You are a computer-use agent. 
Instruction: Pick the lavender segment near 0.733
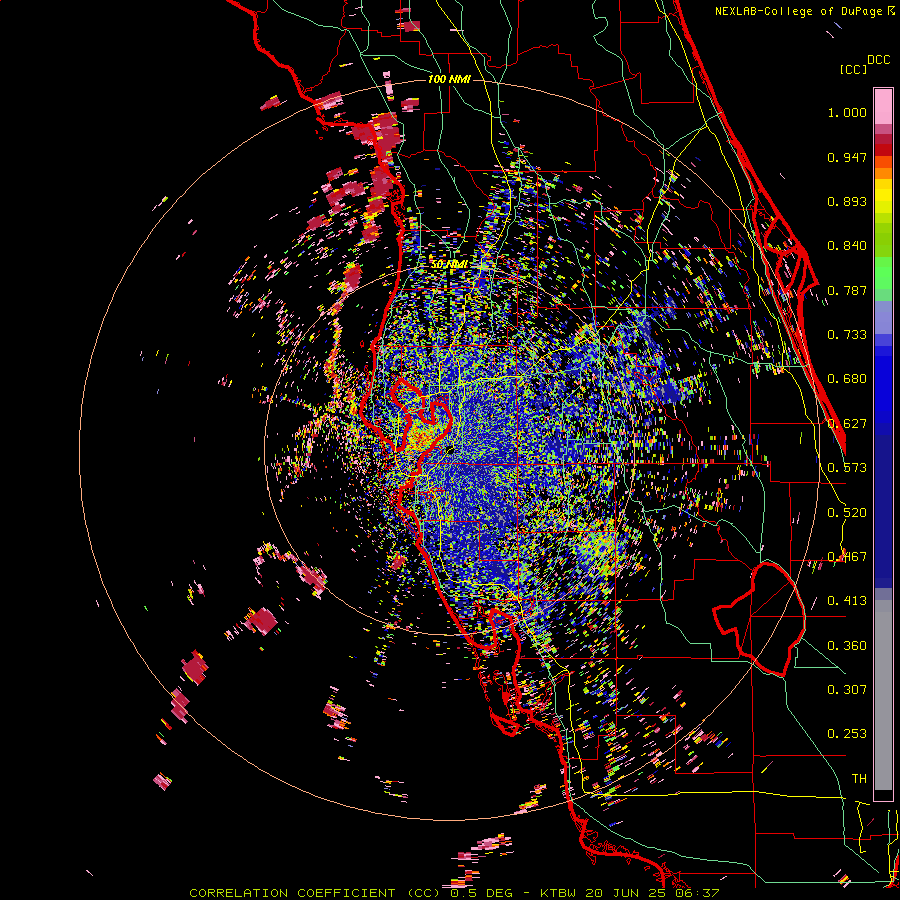pyautogui.click(x=883, y=317)
